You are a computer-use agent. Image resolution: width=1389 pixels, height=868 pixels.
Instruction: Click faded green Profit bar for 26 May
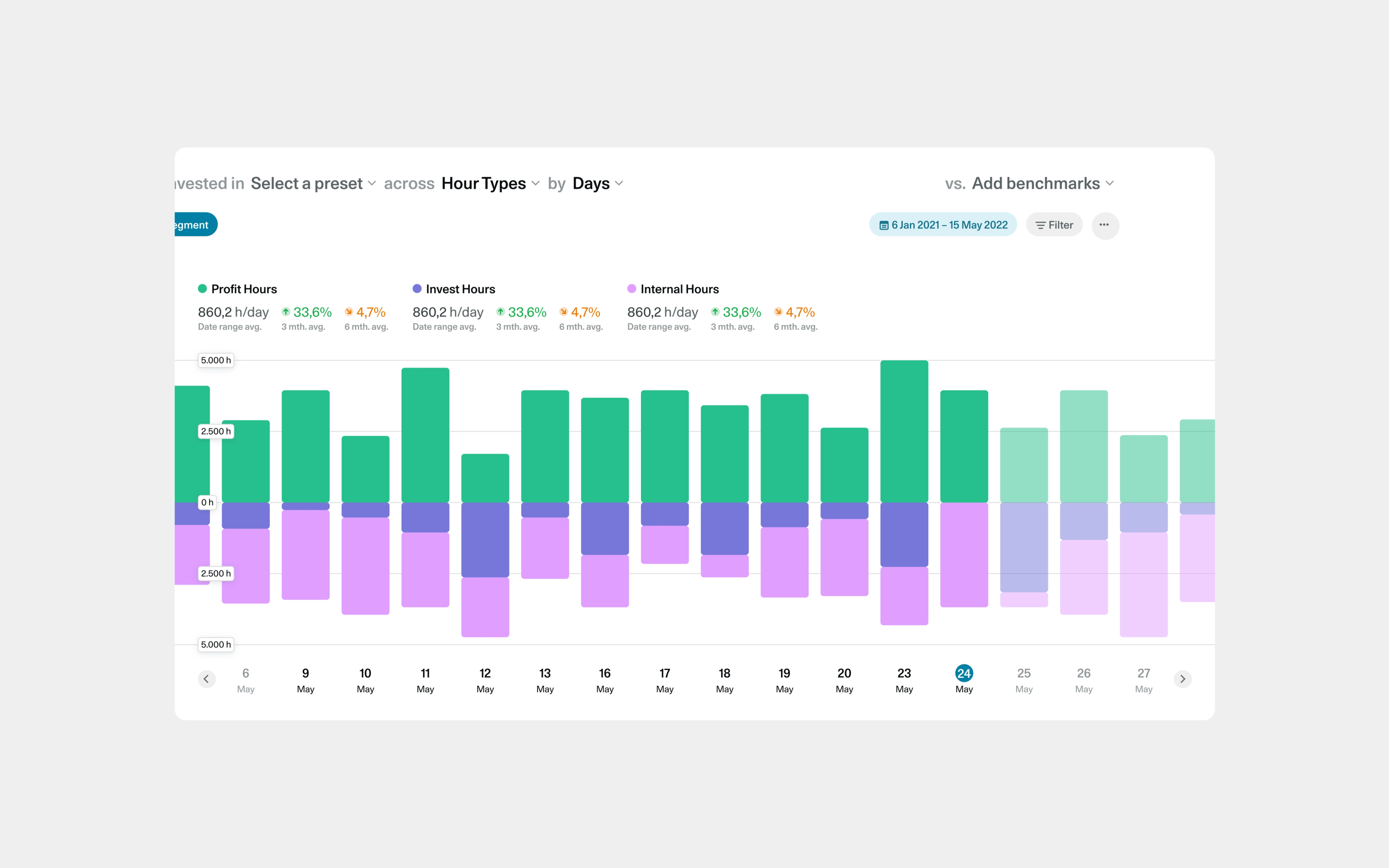[x=1084, y=446]
